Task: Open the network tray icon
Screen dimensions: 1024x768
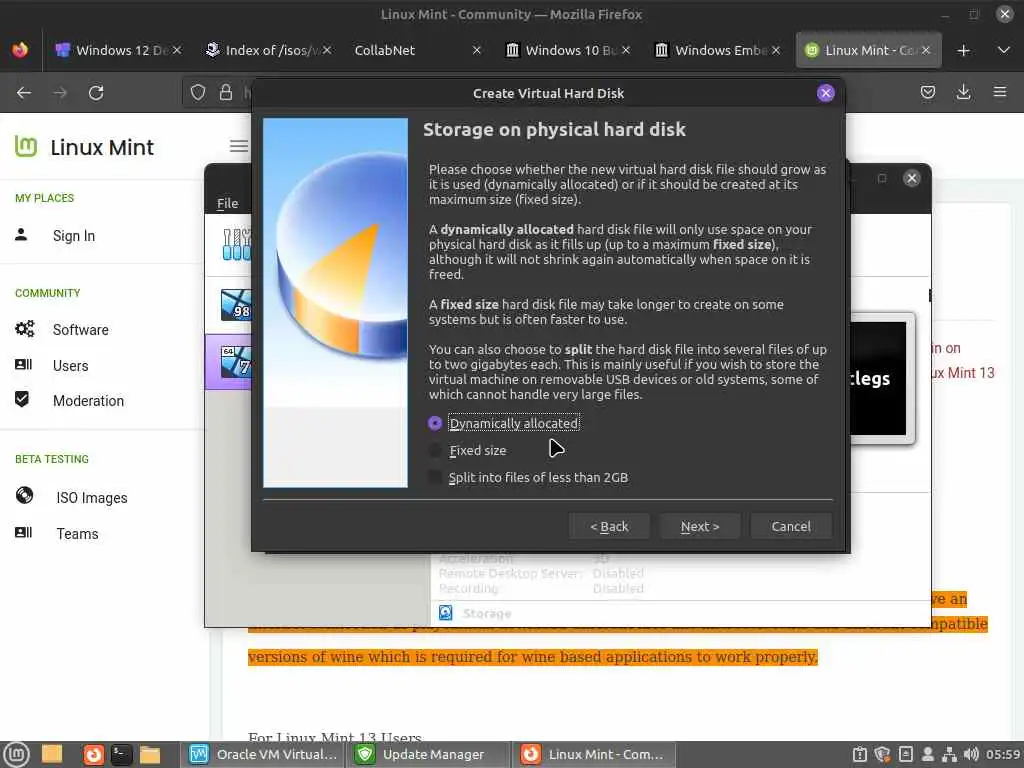Action: 949,755
